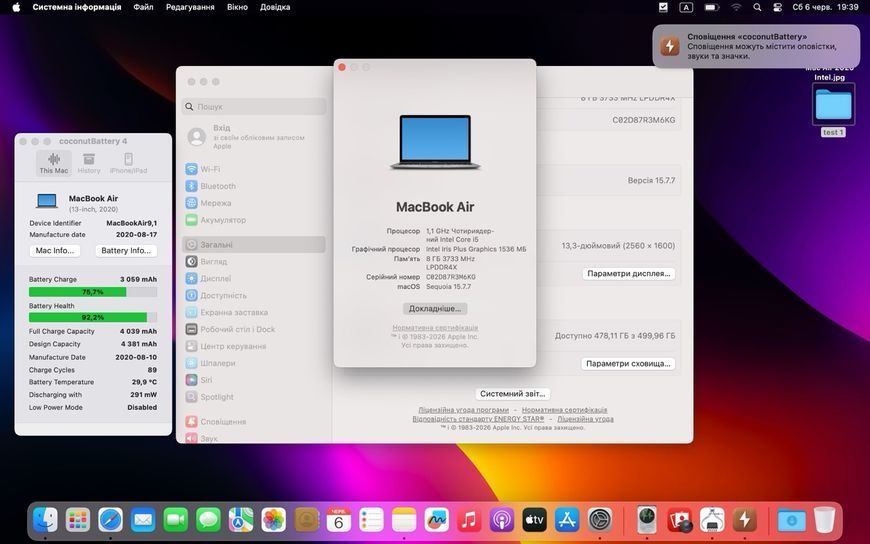Open Нормативна сертифікація link in About window
870x544 pixels.
click(435, 328)
